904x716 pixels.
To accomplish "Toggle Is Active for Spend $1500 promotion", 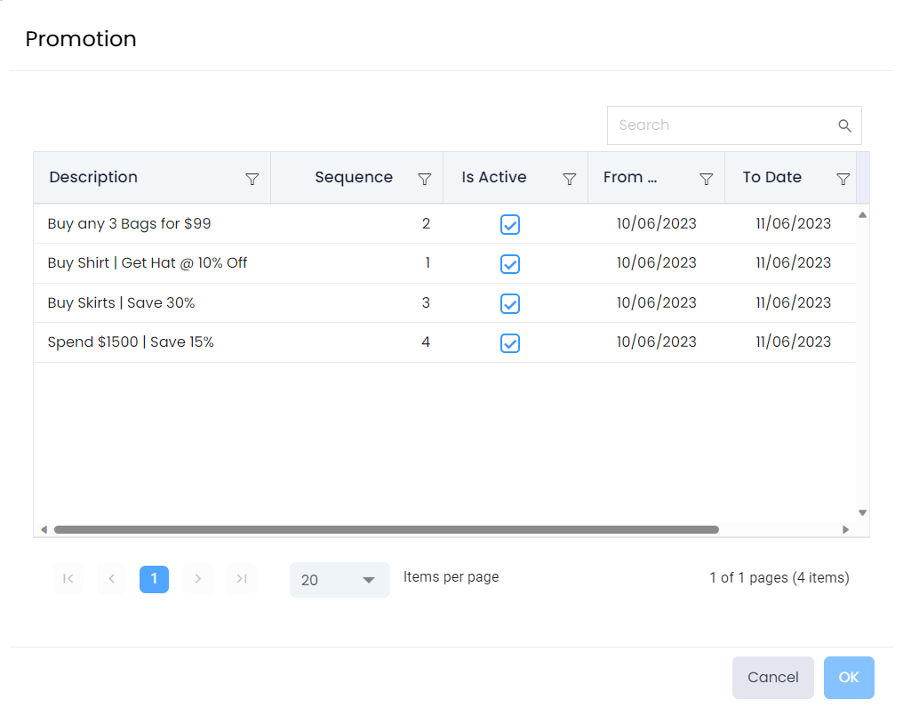I will point(510,343).
